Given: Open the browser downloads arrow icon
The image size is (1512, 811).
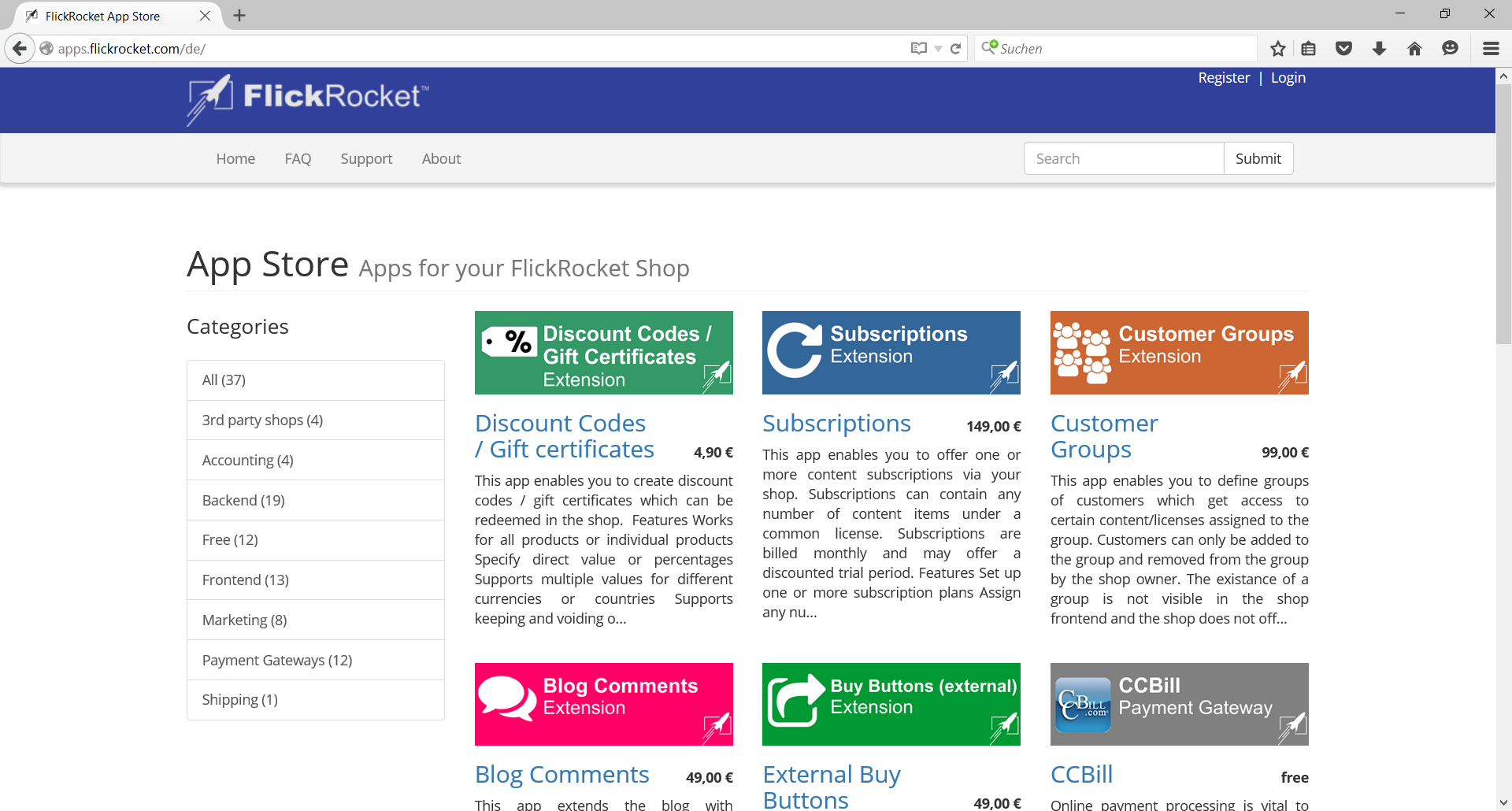Looking at the screenshot, I should point(1379,49).
